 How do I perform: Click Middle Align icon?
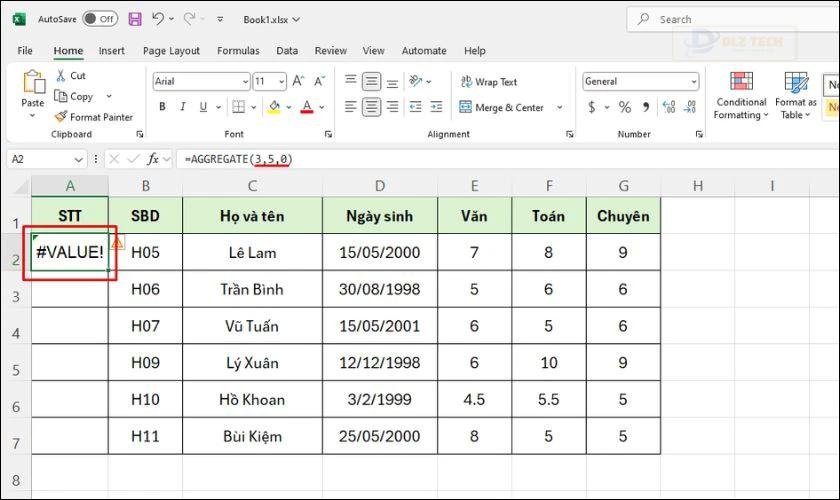(371, 81)
